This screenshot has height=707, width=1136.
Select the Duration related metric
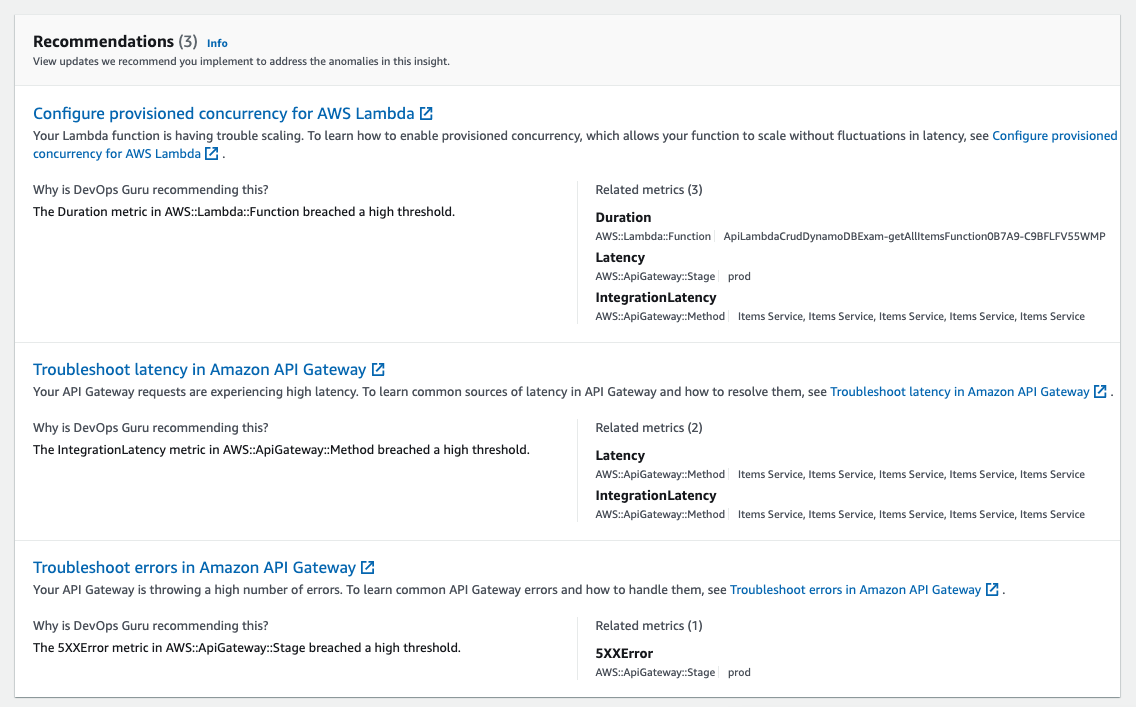click(623, 217)
